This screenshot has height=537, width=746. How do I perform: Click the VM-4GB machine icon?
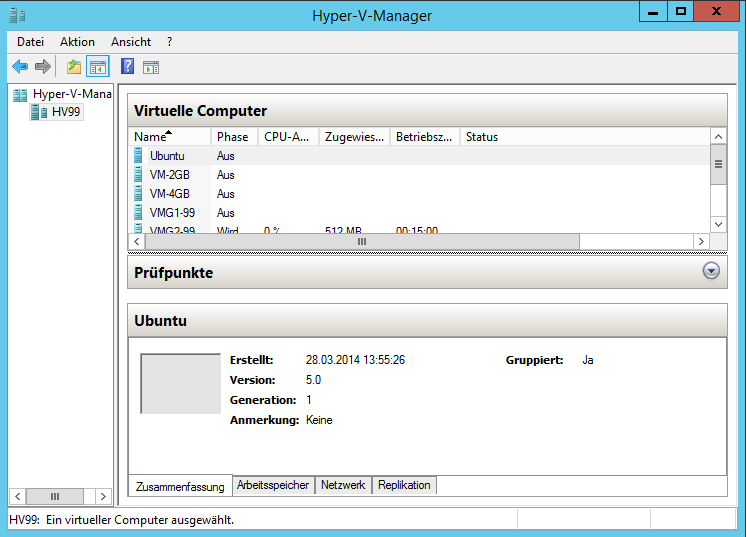coord(138,194)
